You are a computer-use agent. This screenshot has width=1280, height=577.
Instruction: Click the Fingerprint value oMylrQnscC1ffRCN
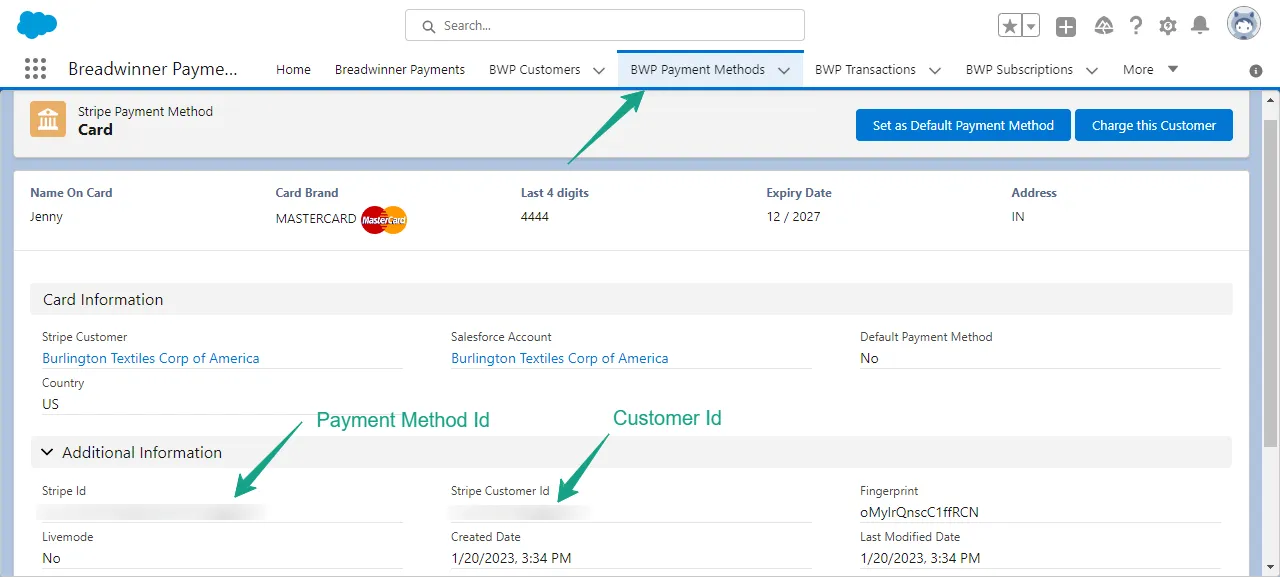[919, 512]
